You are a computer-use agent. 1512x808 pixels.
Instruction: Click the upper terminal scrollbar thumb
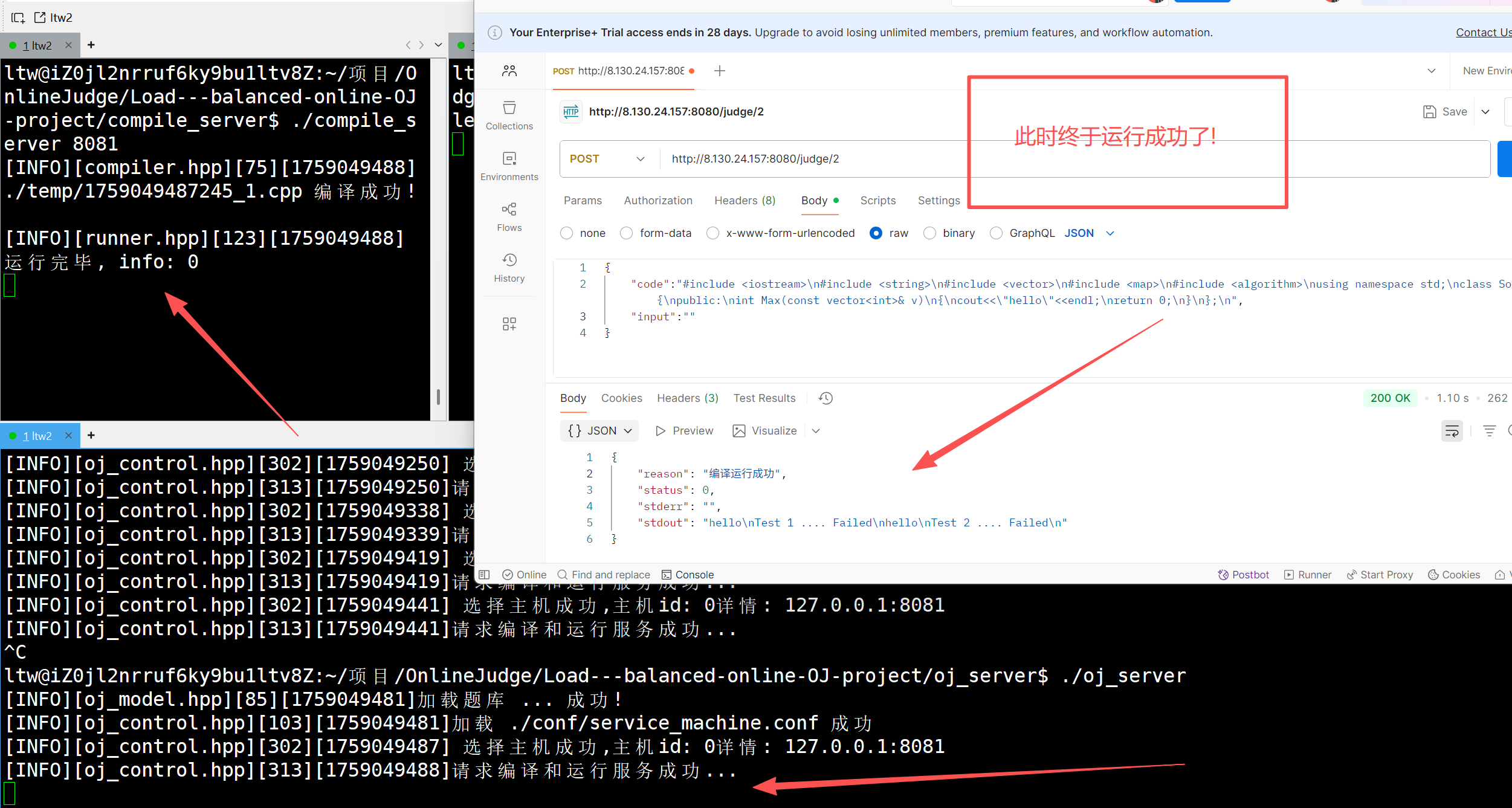coord(438,396)
